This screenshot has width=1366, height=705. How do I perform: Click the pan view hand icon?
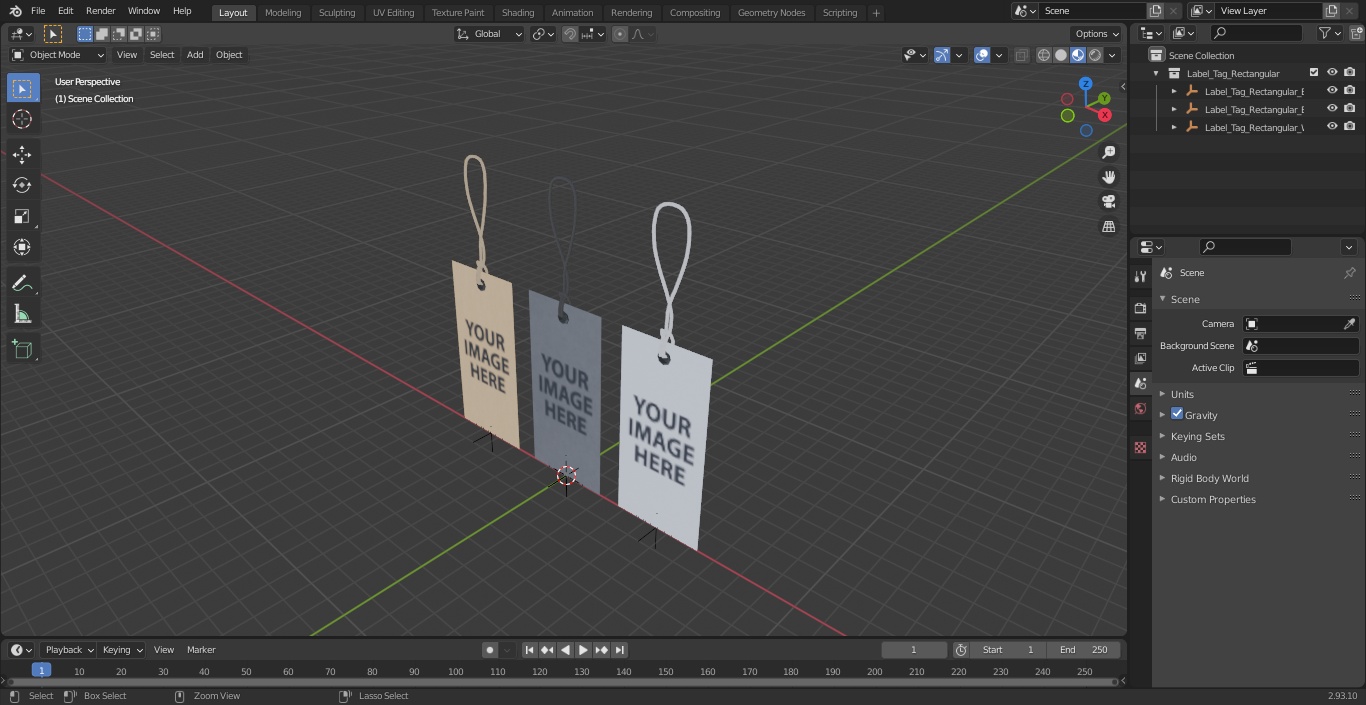point(1108,177)
